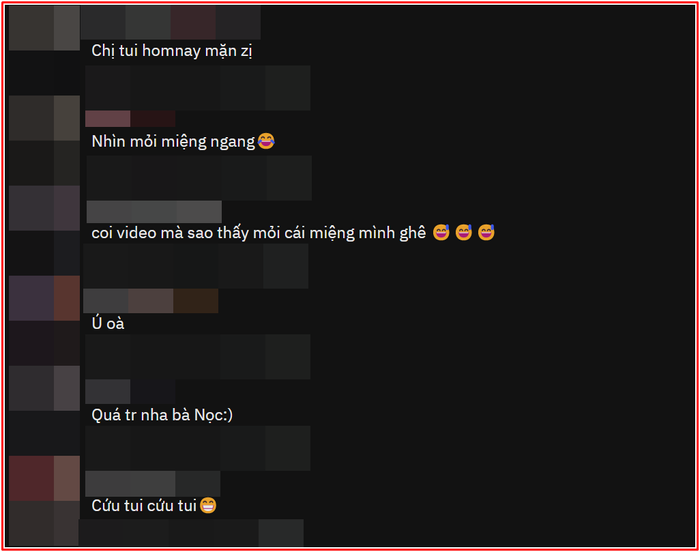Click the blurred username above "Cứu tui cứu tui"
The height and width of the screenshot is (552, 700).
click(x=153, y=484)
